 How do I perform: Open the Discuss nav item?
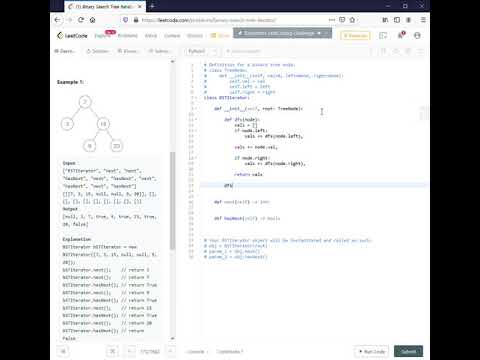point(195,36)
